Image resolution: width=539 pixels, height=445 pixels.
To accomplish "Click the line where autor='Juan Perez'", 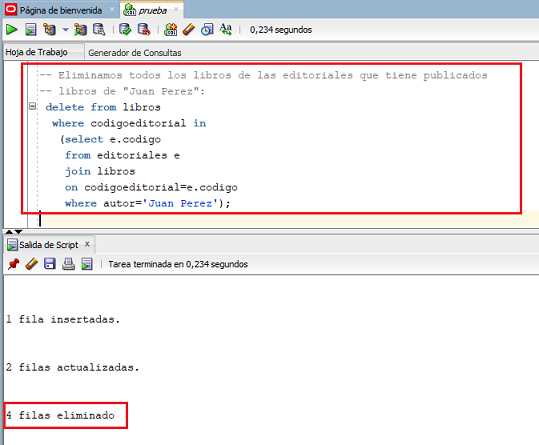I will pyautogui.click(x=147, y=203).
